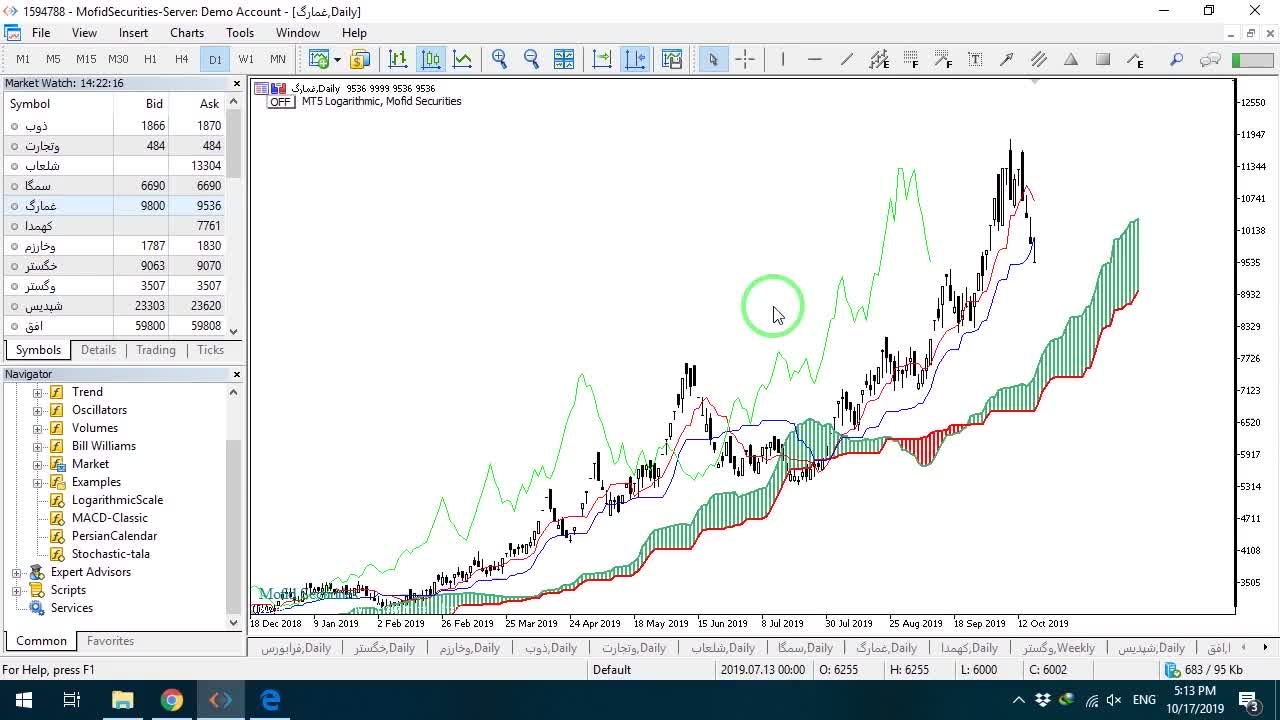Click the Windows Start button
Viewport: 1280px width, 720px height.
point(24,700)
